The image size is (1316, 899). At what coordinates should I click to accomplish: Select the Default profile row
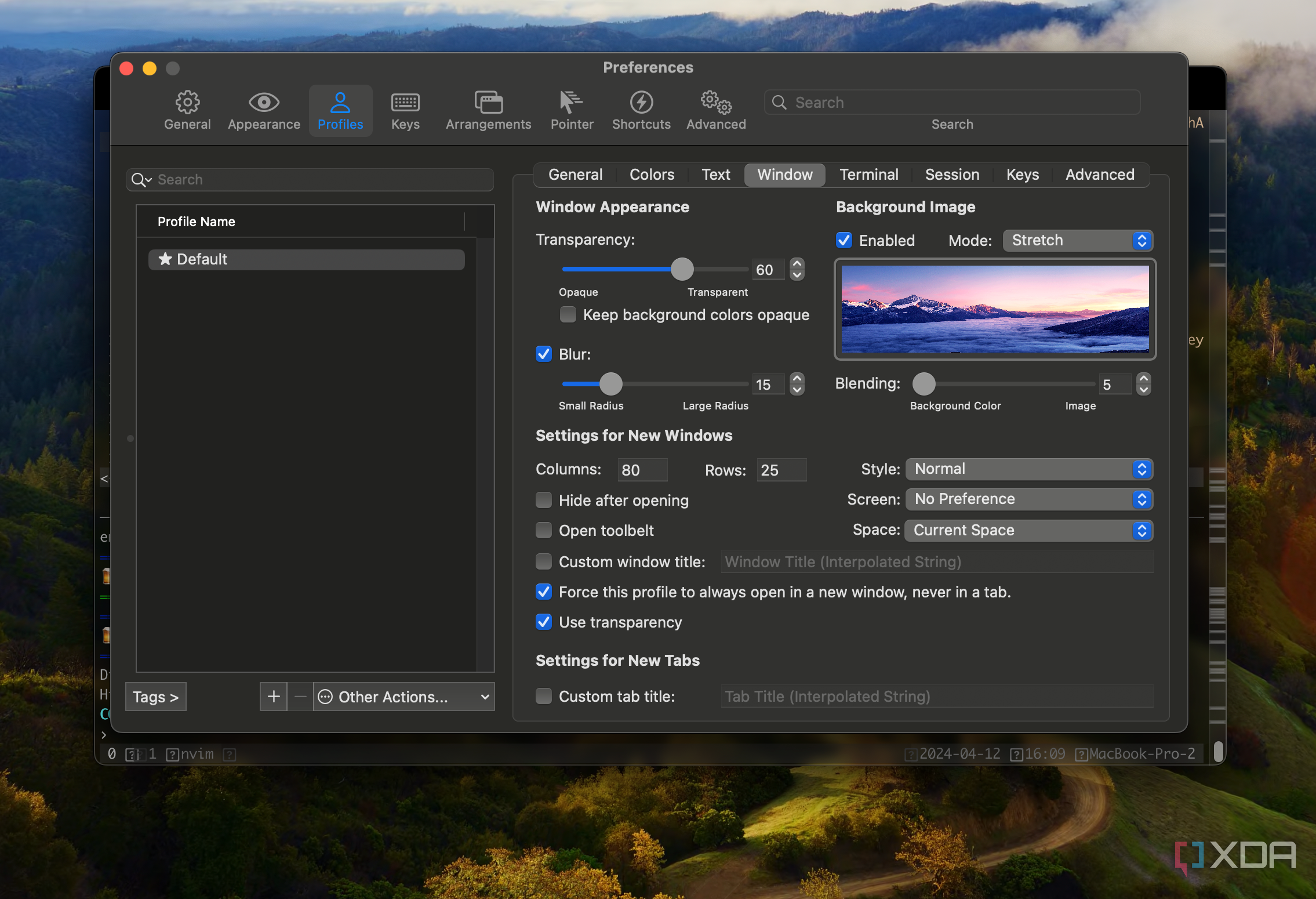tap(307, 259)
